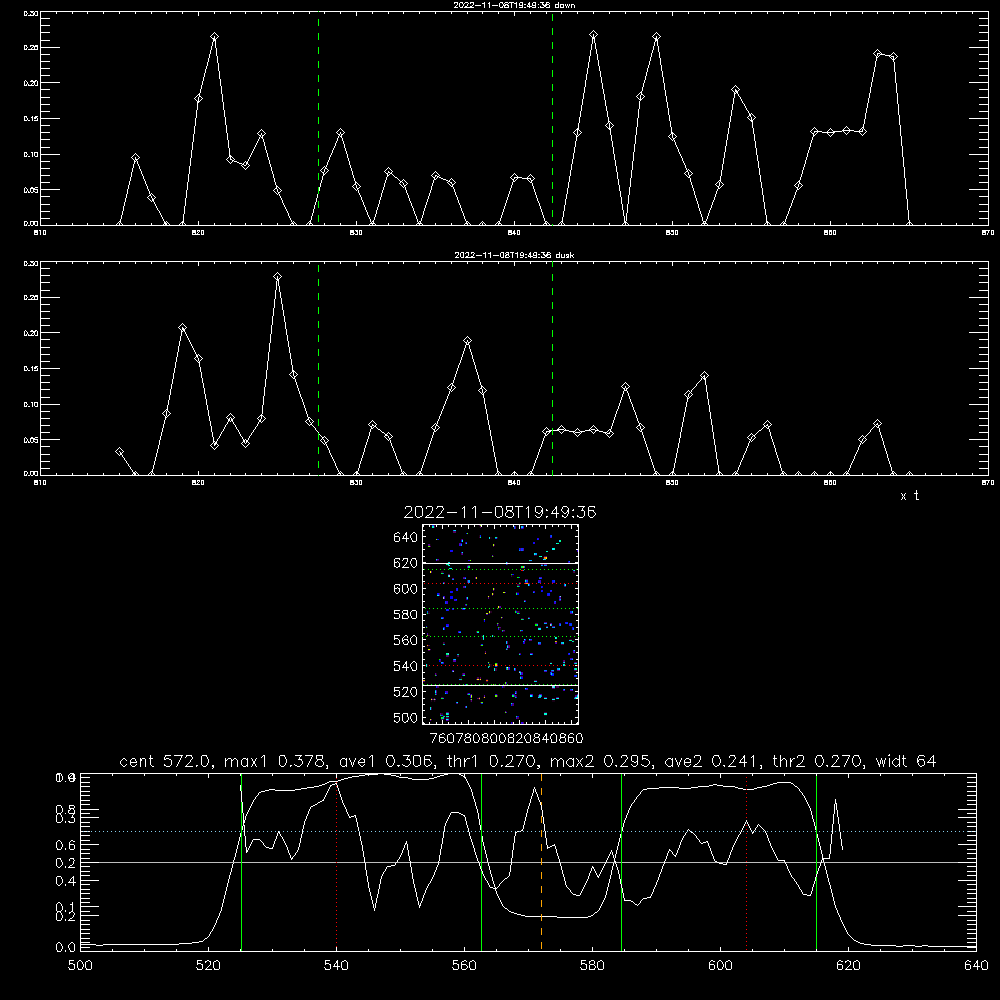Click the 520 label on the bottom plot x-axis
The image size is (1000, 1000).
point(209,966)
